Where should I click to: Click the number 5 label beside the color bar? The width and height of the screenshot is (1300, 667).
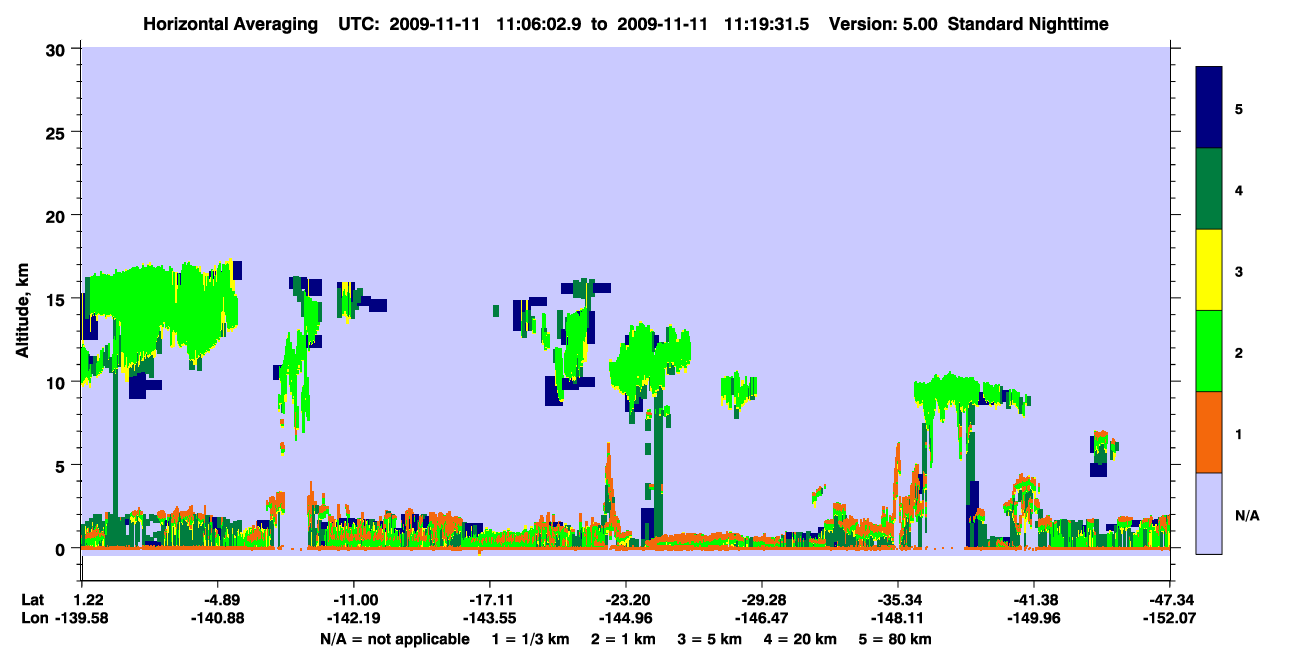click(x=1239, y=109)
